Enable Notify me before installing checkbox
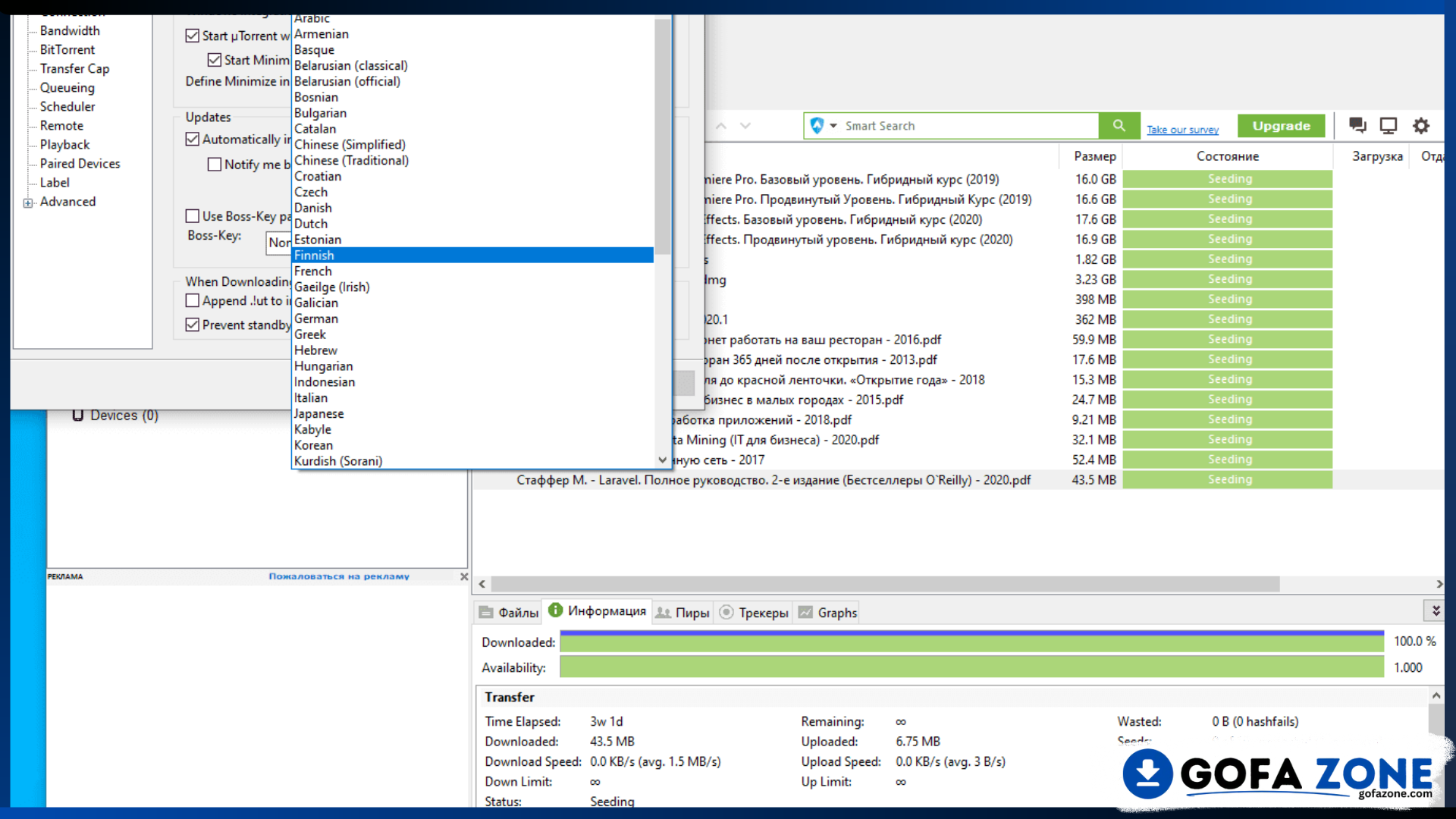This screenshot has height=819, width=1456. click(215, 164)
